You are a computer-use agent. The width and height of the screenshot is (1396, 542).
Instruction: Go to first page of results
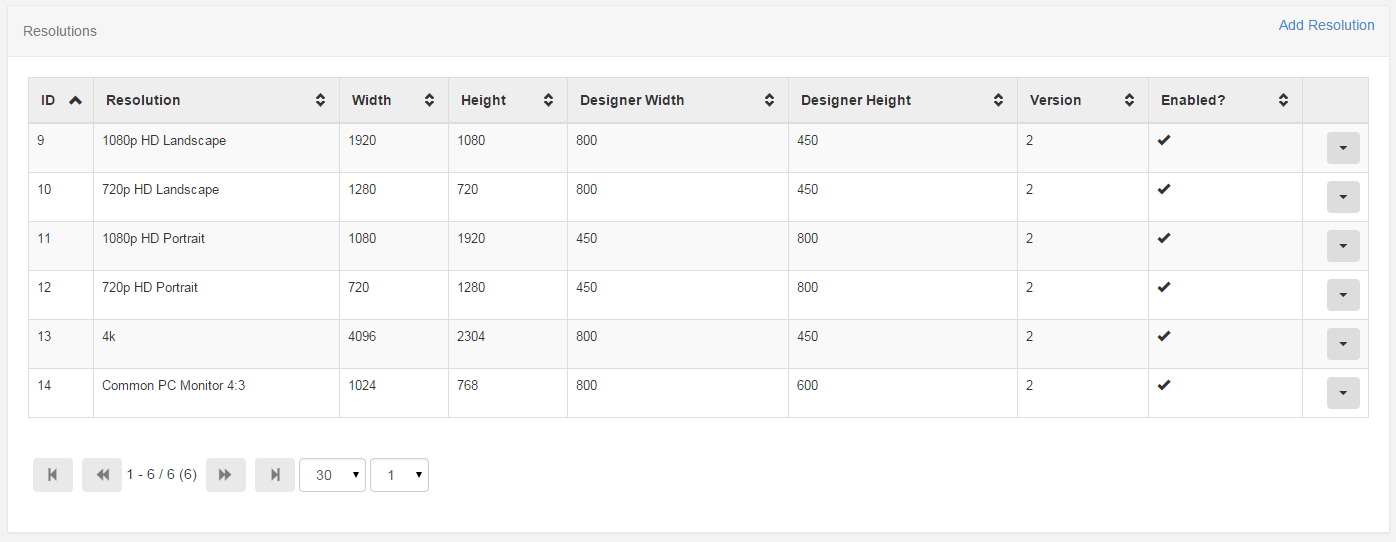coord(53,475)
